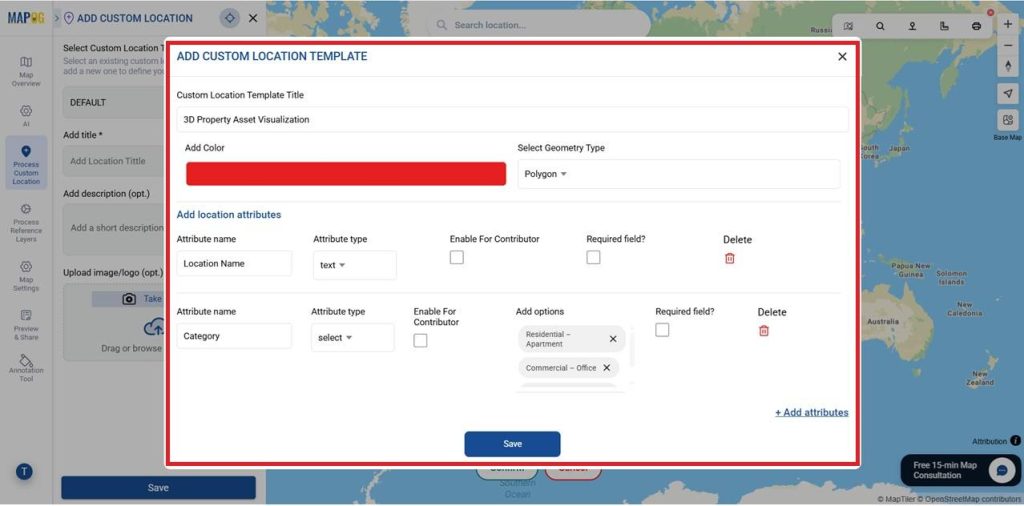The width and height of the screenshot is (1024, 506).
Task: Zoom in the map with plus button
Action: (x=1008, y=24)
